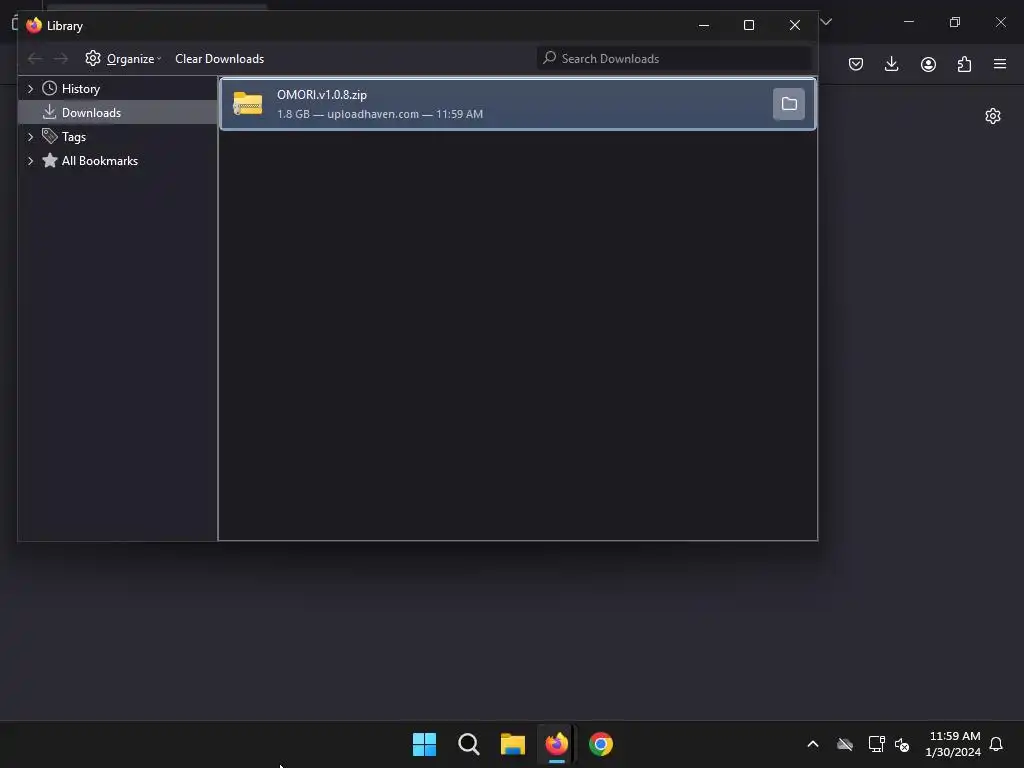Expand the Tags tree item

click(30, 137)
